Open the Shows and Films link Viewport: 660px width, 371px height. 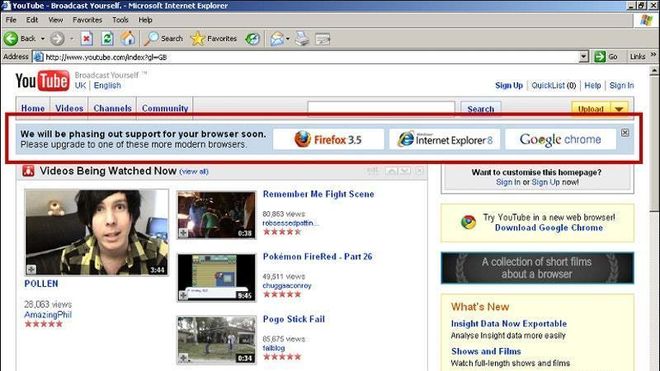(x=486, y=351)
